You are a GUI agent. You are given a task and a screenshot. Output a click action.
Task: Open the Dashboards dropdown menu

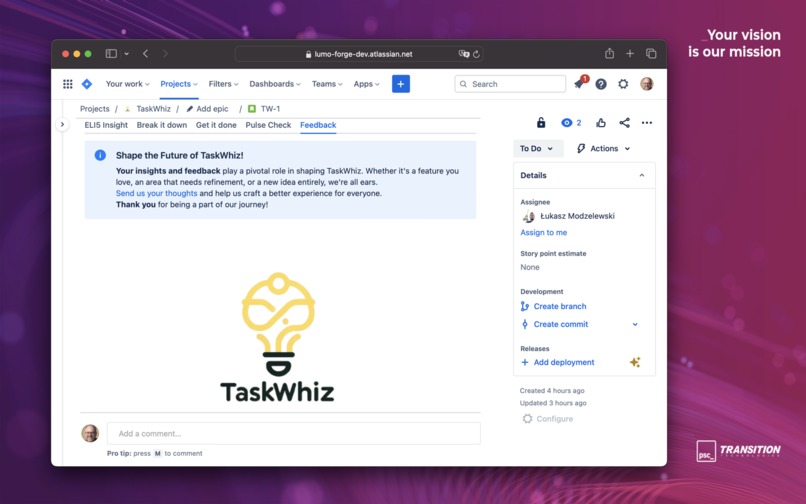coord(275,84)
